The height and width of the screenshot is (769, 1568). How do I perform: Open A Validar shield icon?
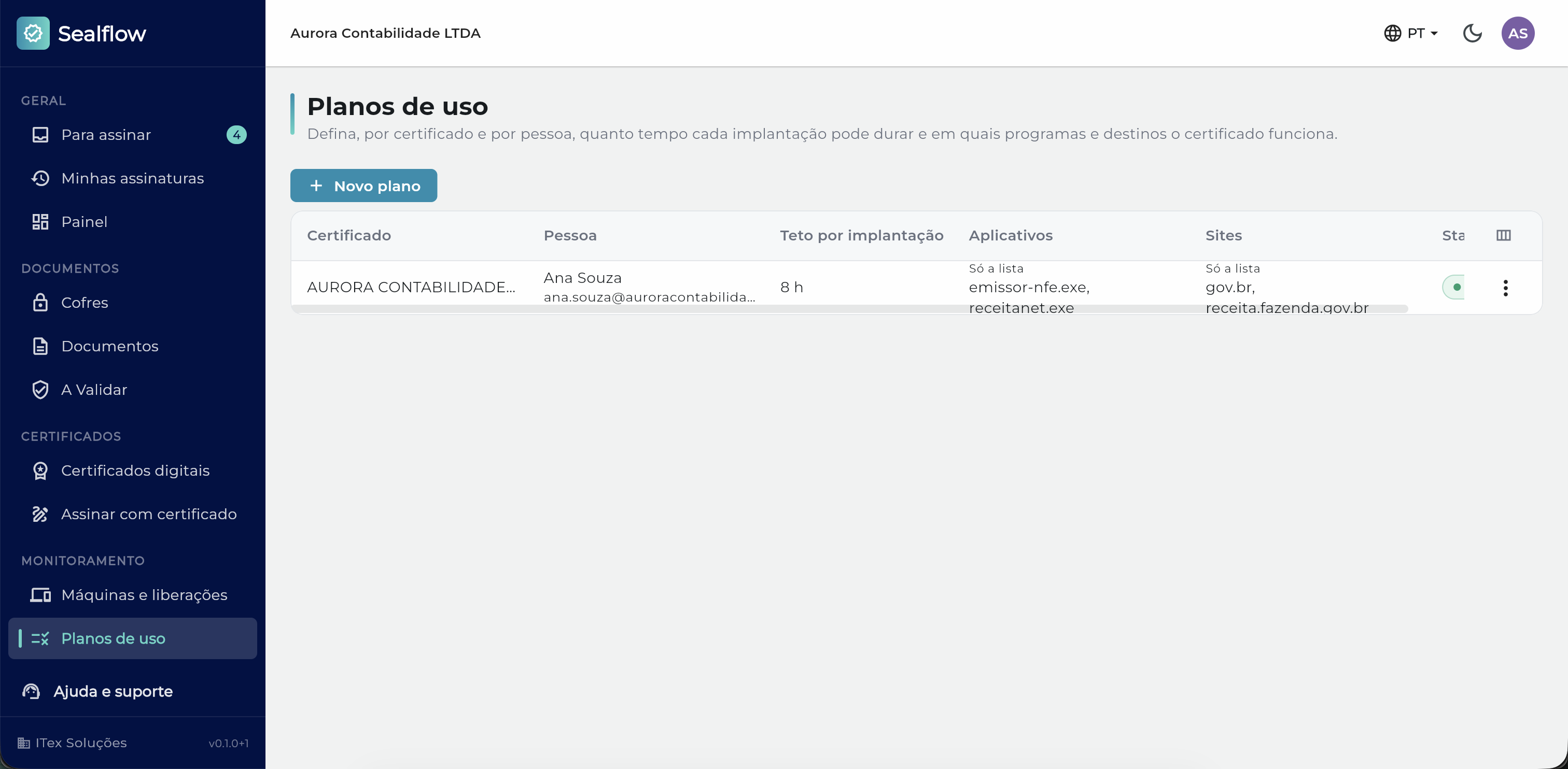40,389
